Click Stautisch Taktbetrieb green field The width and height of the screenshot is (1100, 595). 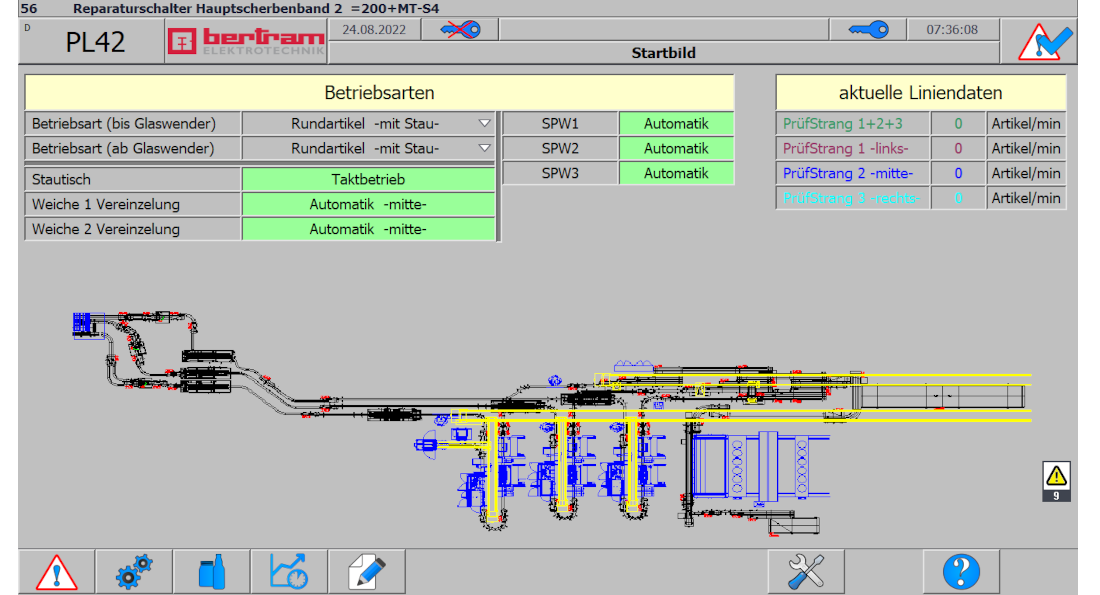tap(368, 180)
